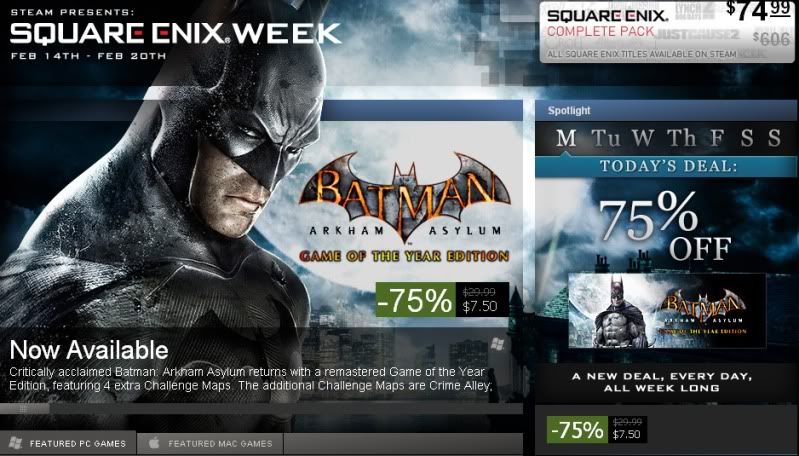Click the -75% $7.50 price on main banner
This screenshot has width=799, height=456.
point(442,300)
